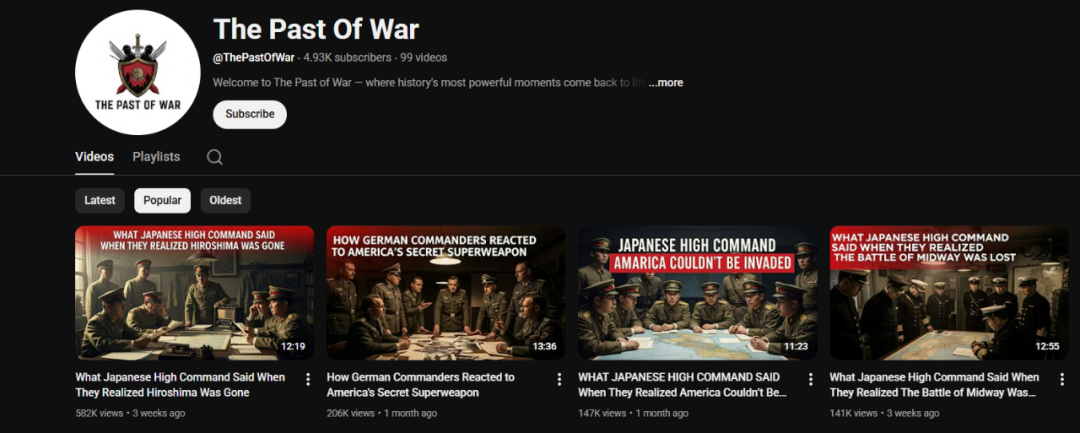Open the channel search magnifier icon
This screenshot has height=433, width=1080.
click(x=214, y=157)
